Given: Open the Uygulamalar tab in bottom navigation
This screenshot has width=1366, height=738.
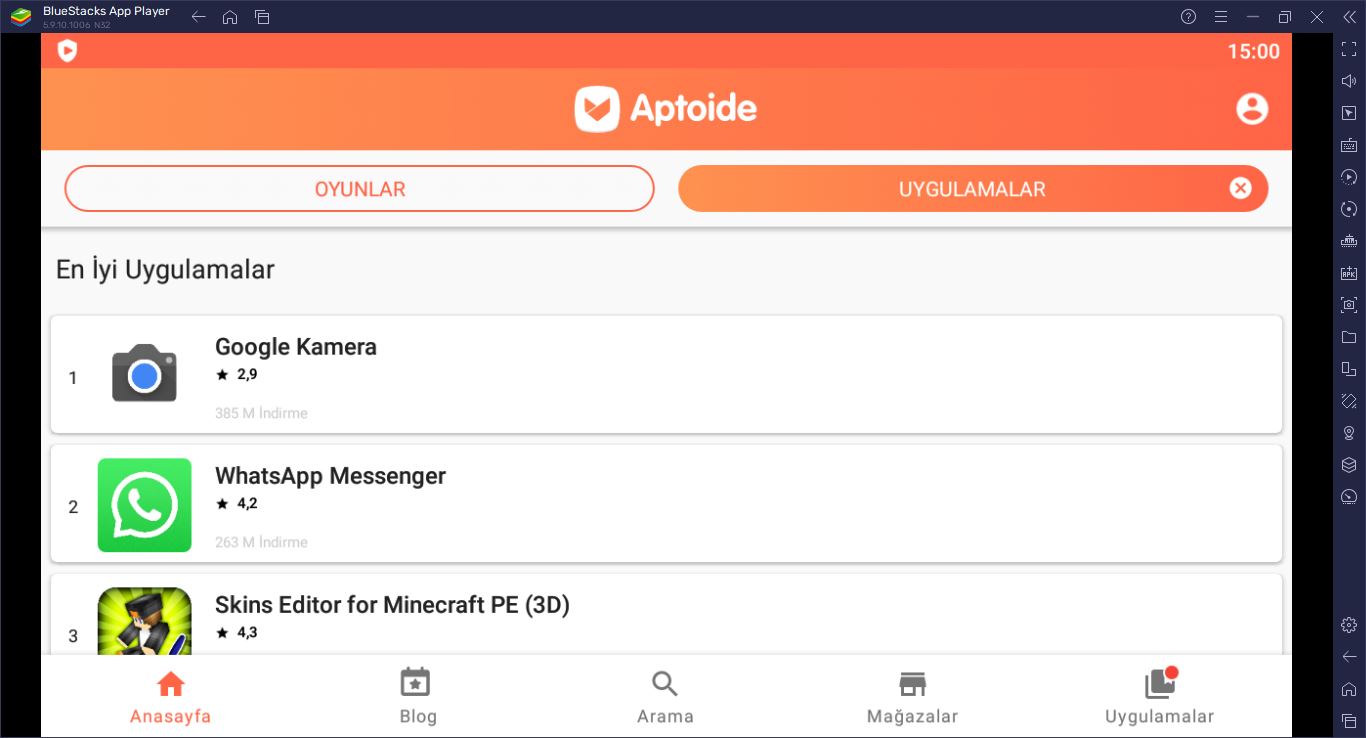Looking at the screenshot, I should click(1160, 697).
